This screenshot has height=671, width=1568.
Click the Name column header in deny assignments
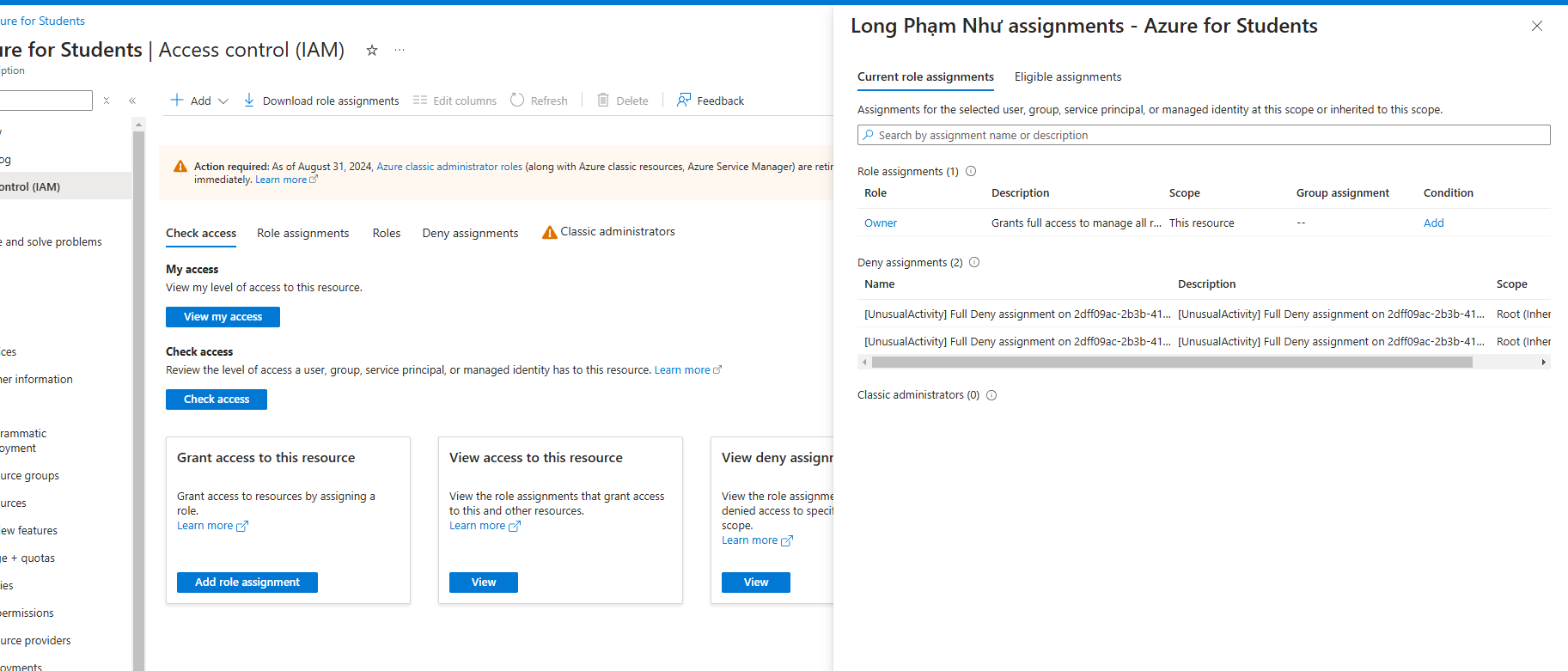(x=879, y=284)
